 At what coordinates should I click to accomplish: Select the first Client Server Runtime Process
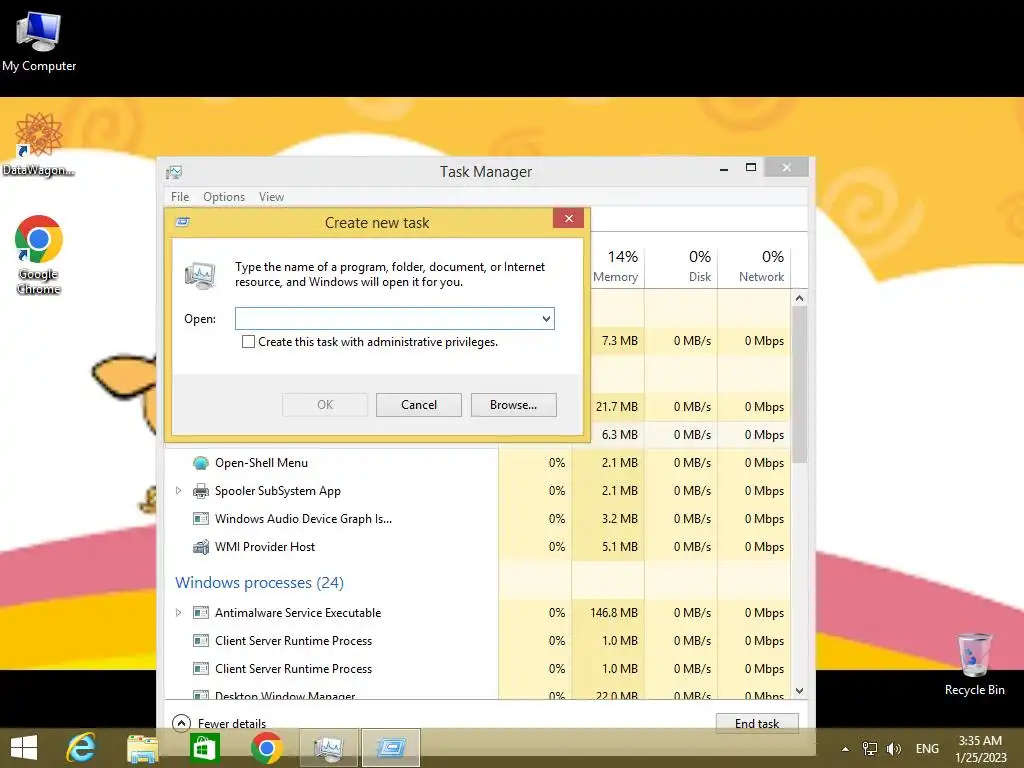(478, 641)
